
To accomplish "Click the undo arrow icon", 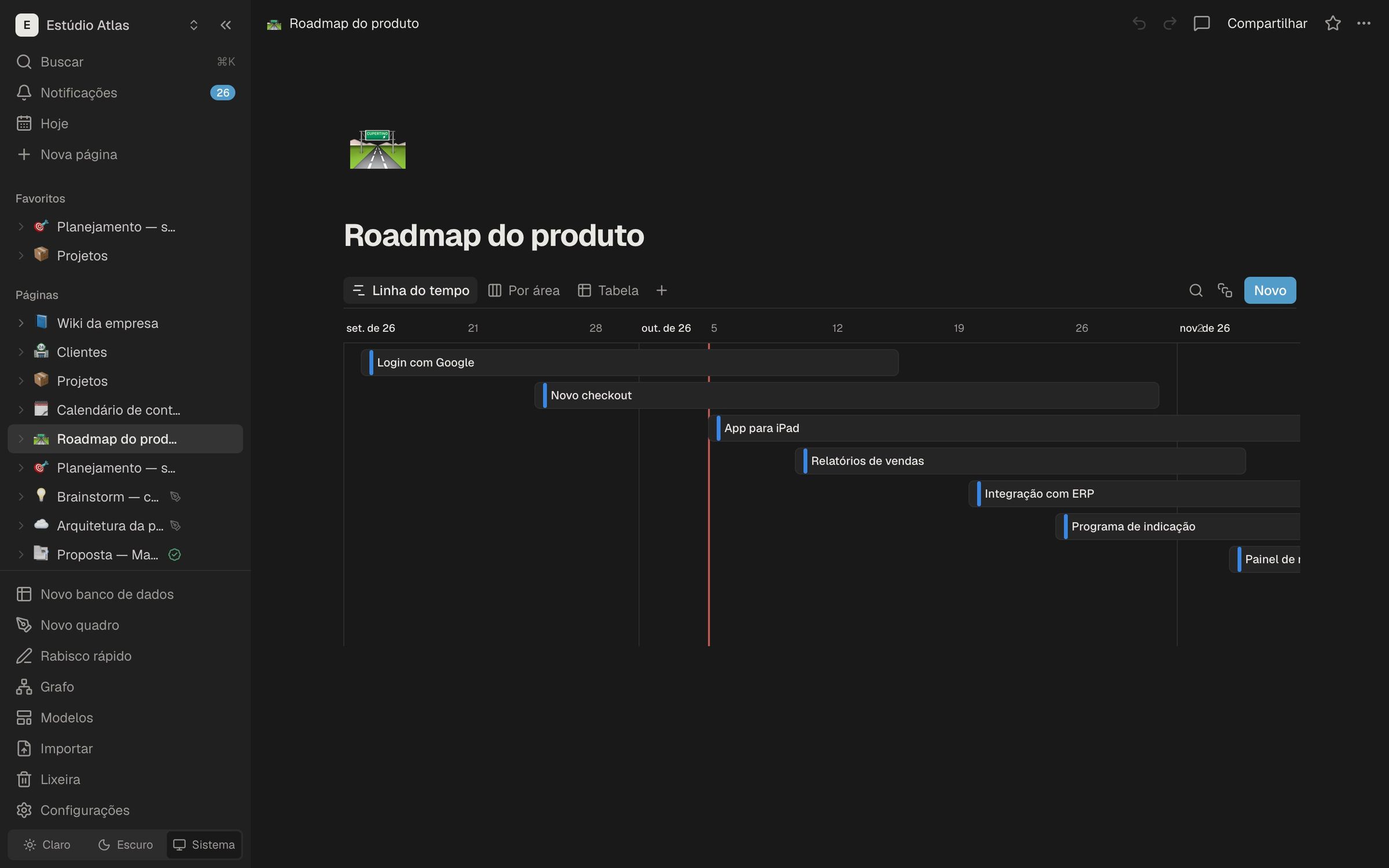I will [x=1139, y=24].
